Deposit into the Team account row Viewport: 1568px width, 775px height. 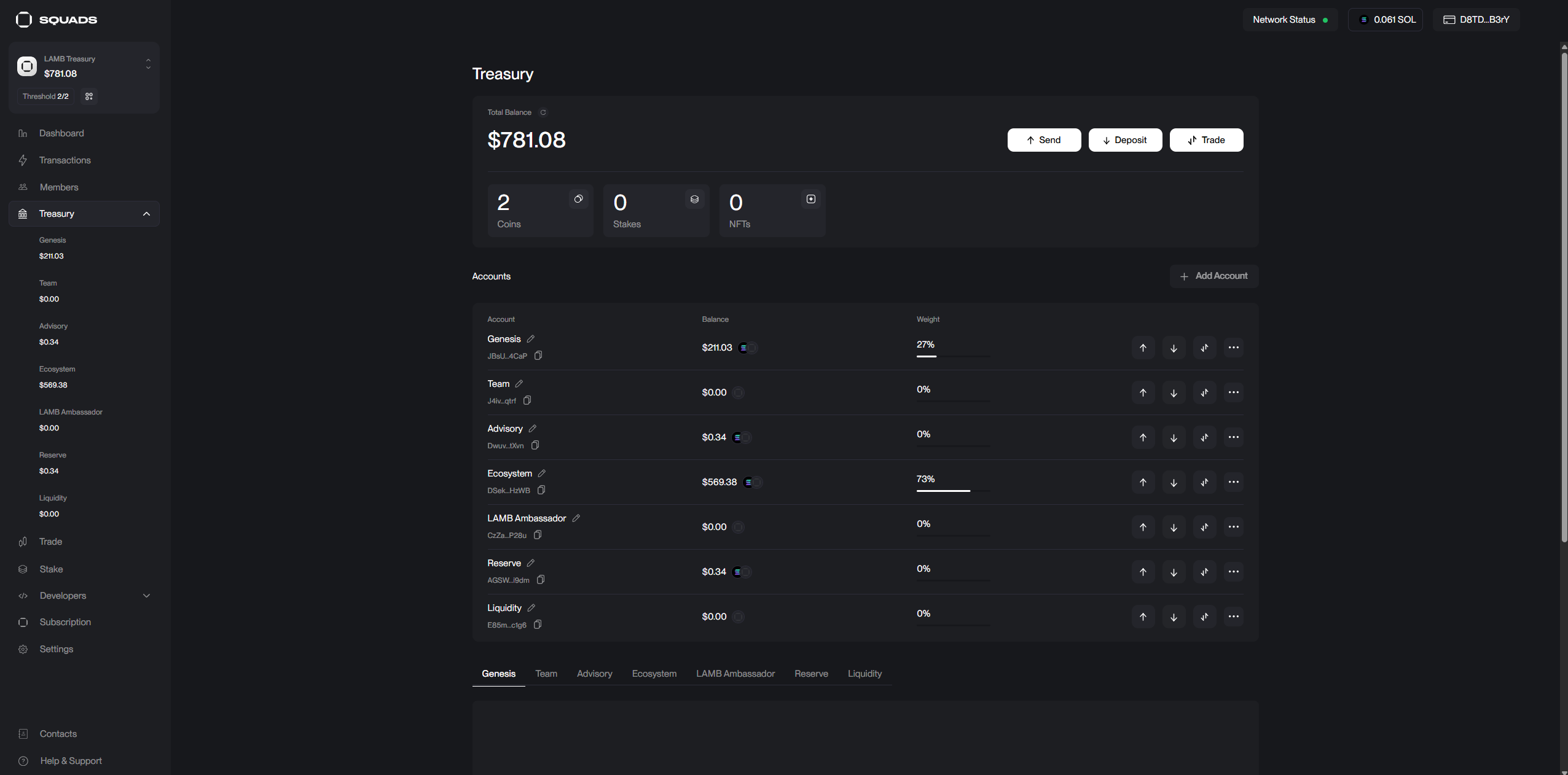(1174, 392)
